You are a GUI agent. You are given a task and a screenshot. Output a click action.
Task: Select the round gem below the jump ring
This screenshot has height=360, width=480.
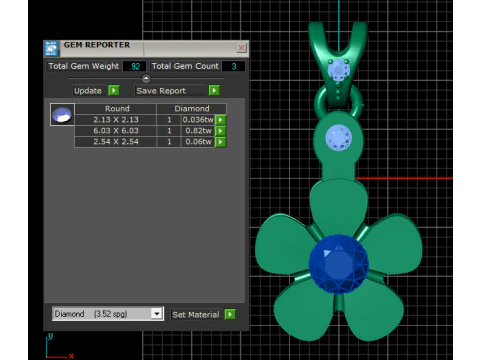tap(339, 137)
